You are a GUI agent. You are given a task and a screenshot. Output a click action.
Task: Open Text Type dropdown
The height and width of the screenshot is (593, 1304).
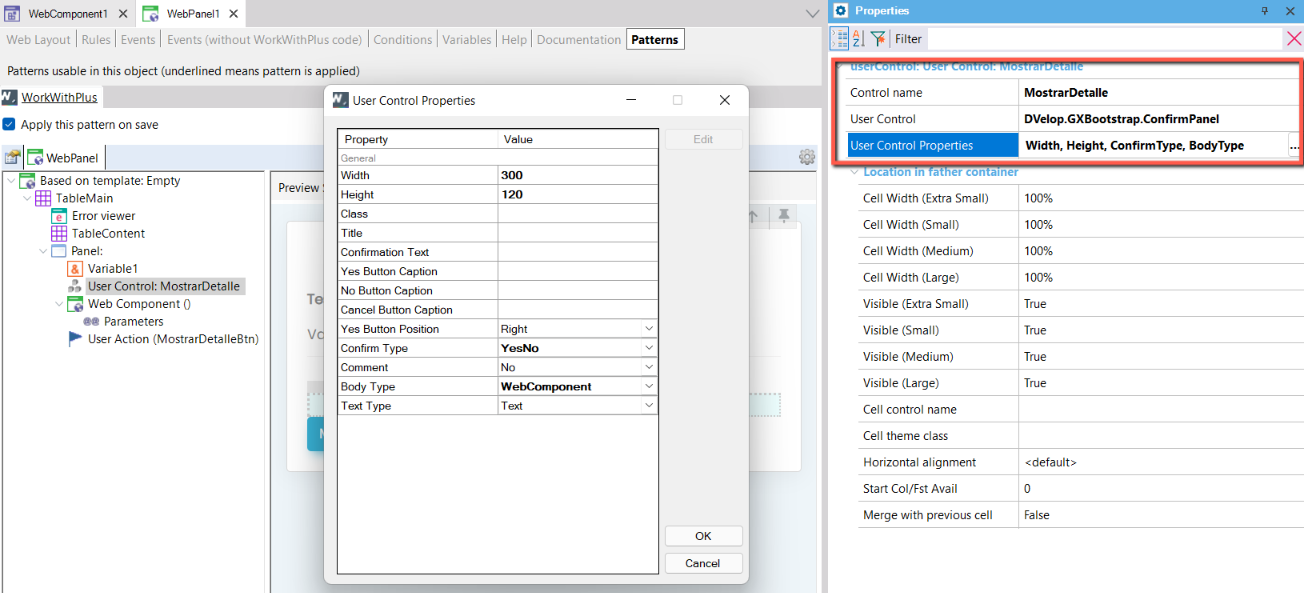649,405
